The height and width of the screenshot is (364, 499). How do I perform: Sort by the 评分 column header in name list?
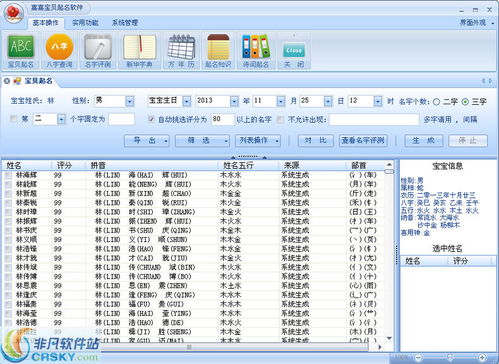tap(68, 165)
